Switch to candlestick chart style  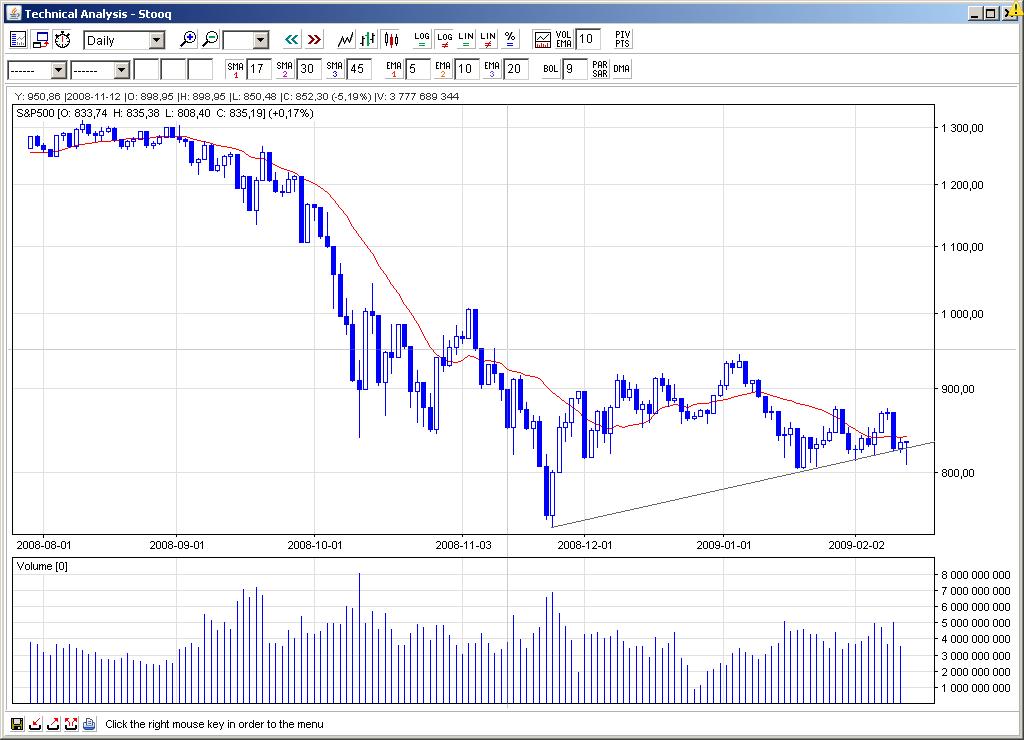390,40
